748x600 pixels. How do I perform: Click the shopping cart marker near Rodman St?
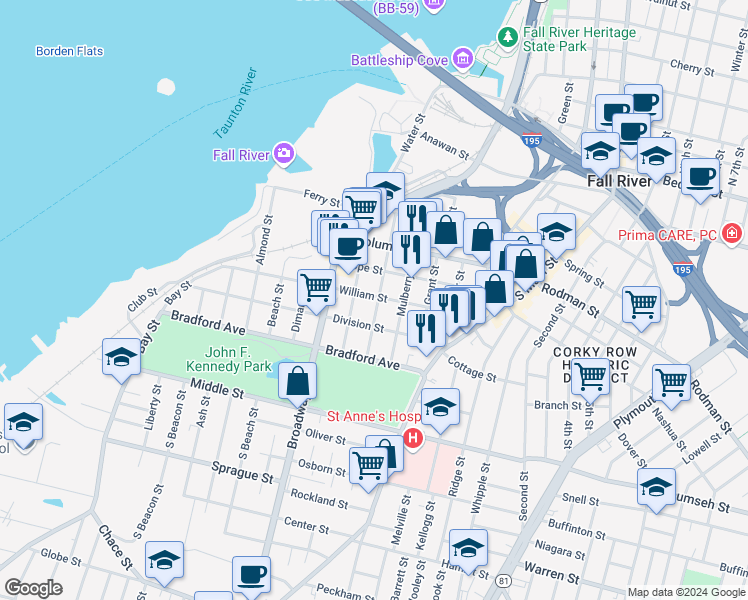click(x=671, y=382)
